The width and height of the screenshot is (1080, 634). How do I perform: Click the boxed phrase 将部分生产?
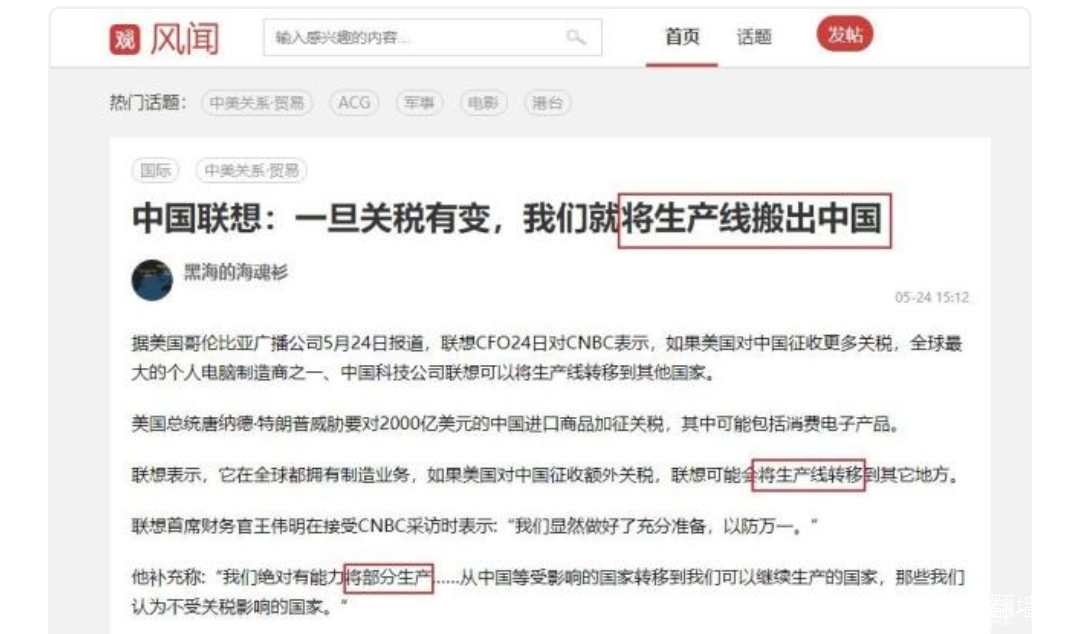388,577
